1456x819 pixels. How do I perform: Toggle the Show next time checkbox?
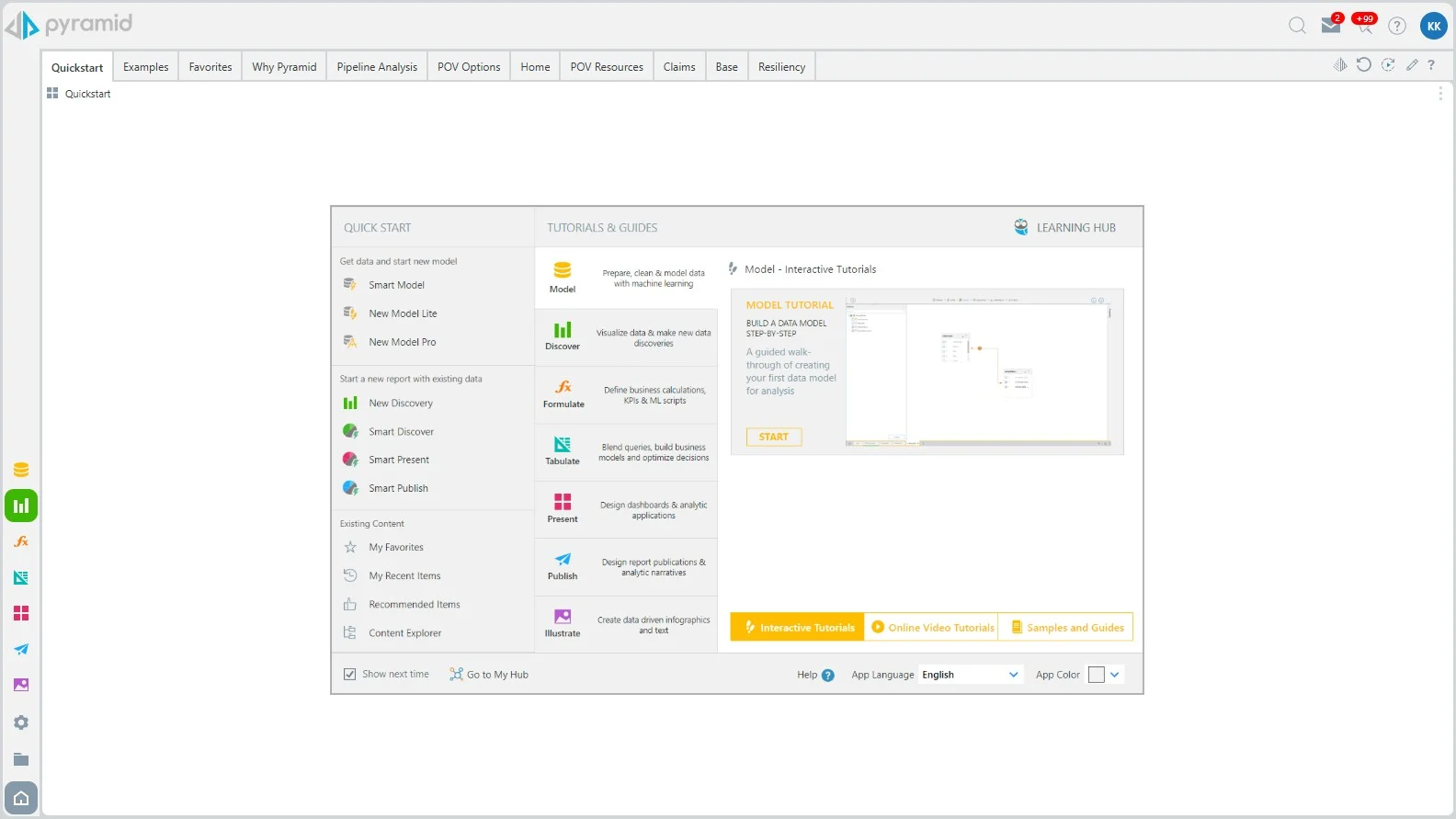(349, 674)
